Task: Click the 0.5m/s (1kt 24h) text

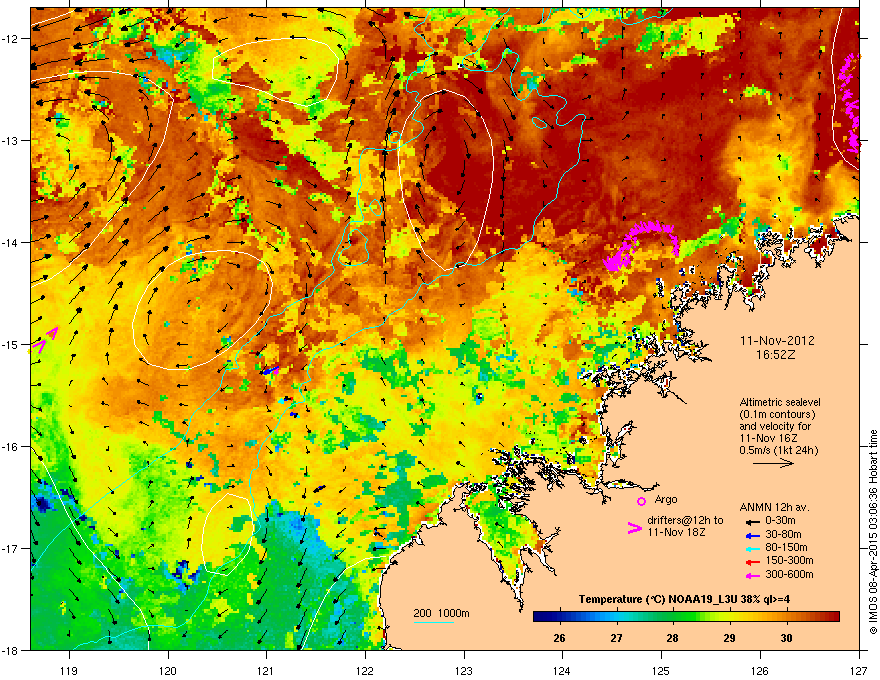Action: coord(779,450)
